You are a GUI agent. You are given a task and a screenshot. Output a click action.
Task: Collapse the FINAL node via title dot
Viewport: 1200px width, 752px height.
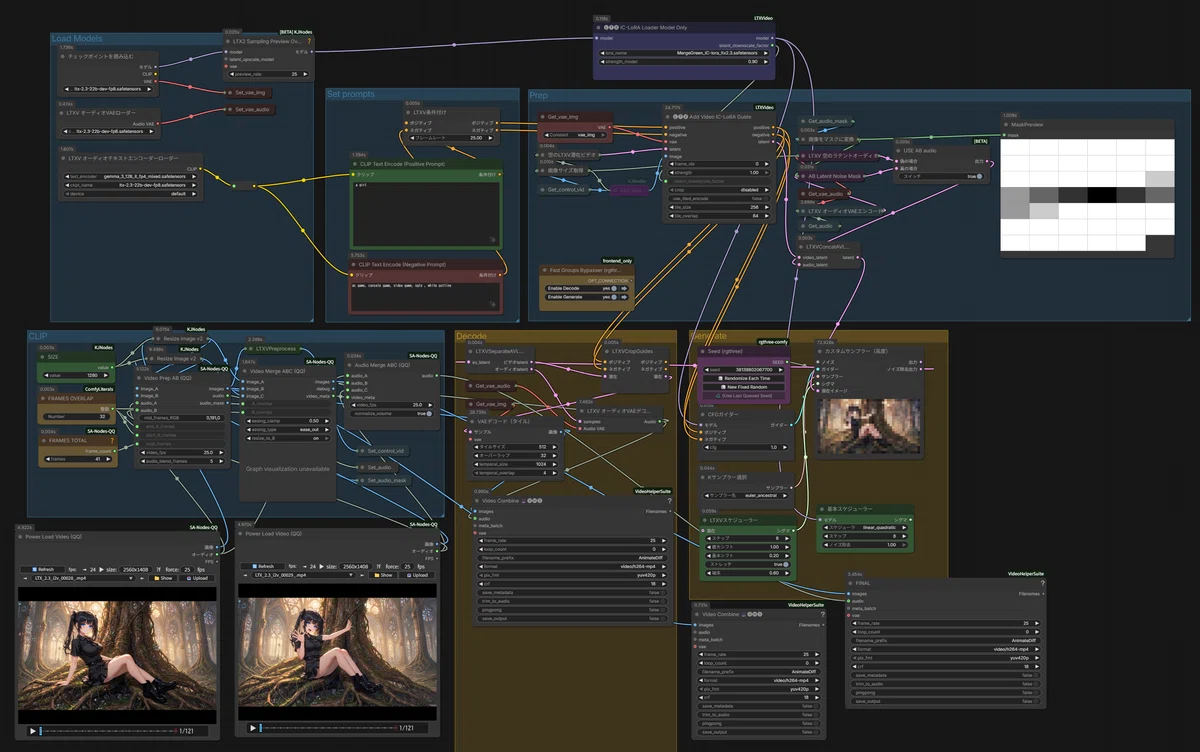[x=851, y=583]
